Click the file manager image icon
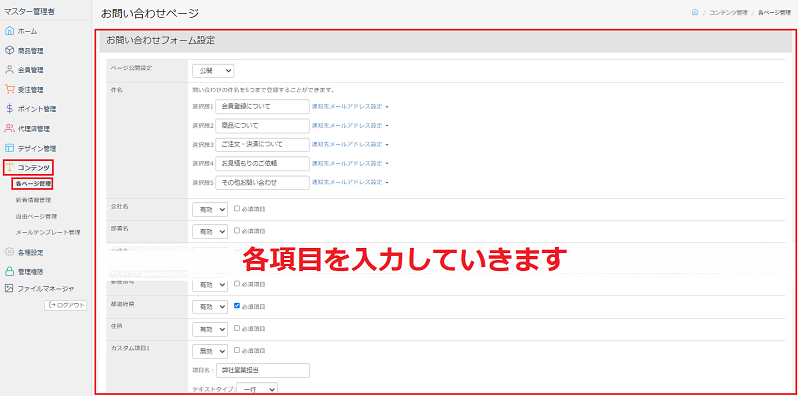The image size is (800, 396). (x=9, y=288)
